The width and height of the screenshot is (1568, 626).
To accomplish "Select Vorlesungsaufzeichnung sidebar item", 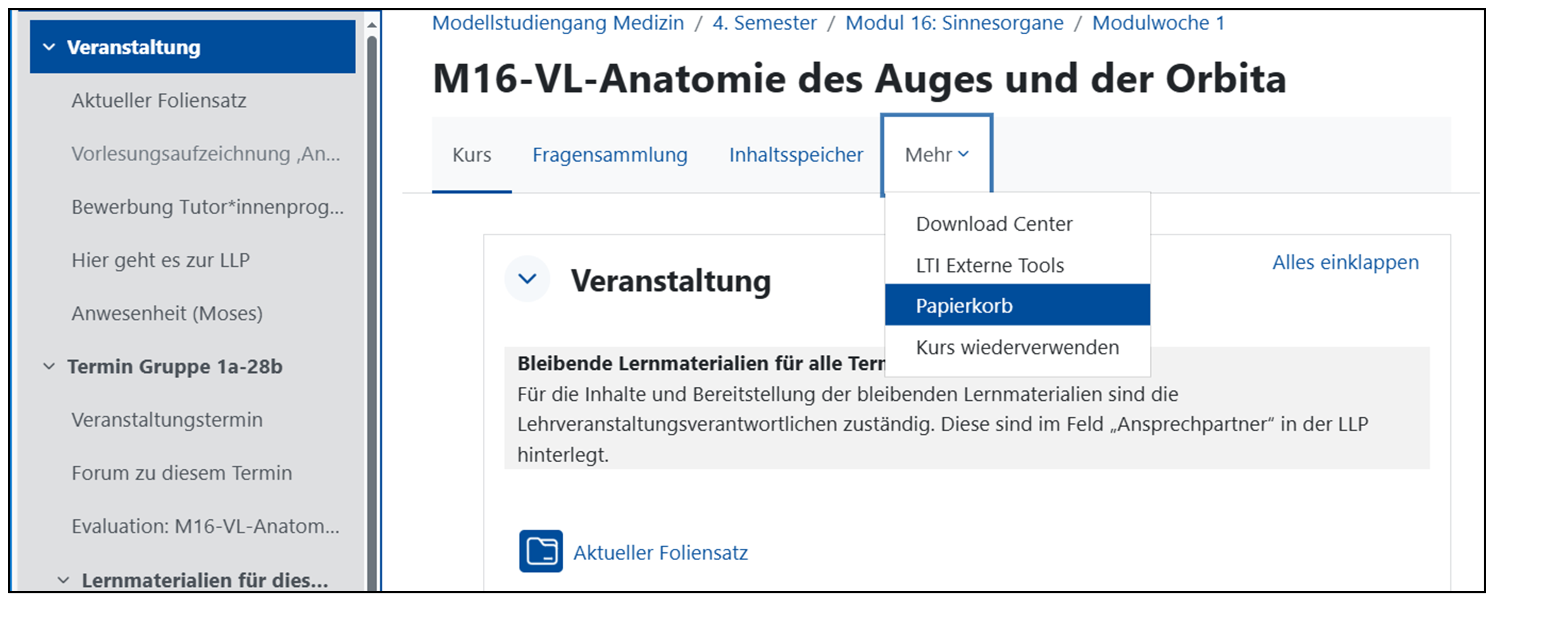I will point(206,153).
